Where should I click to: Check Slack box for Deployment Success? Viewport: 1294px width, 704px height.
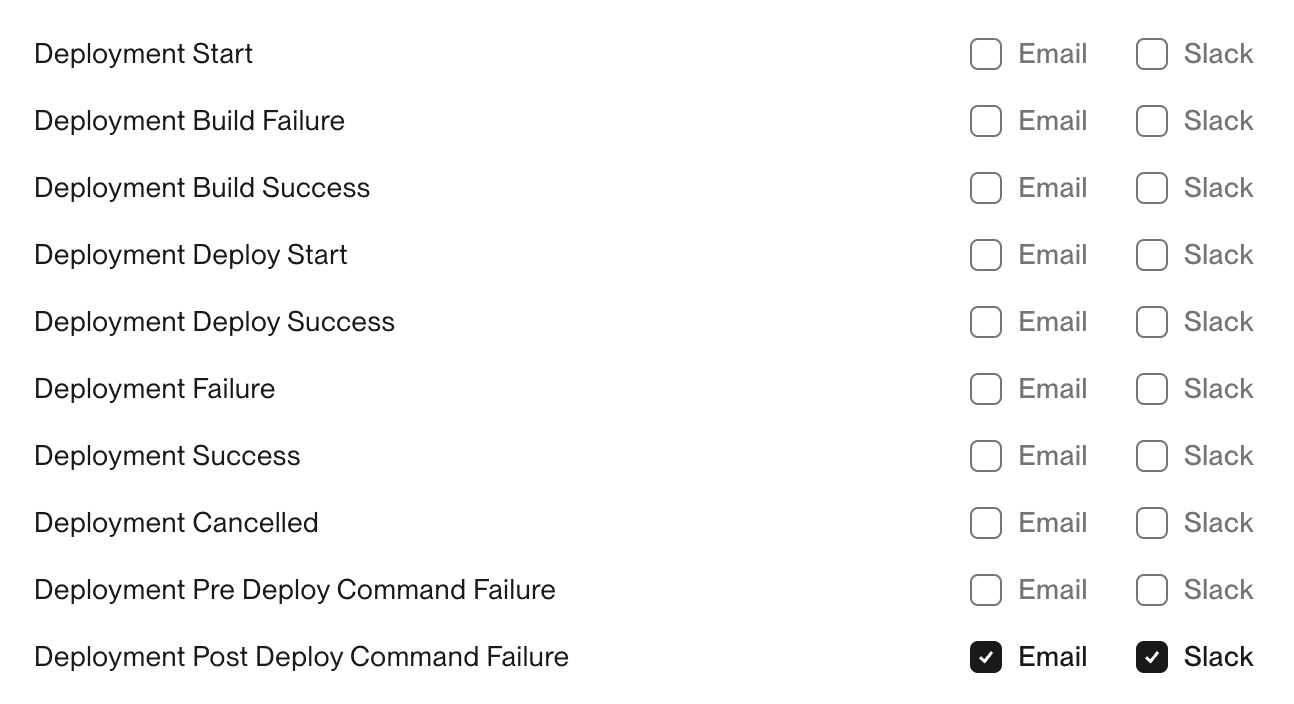coord(1152,456)
